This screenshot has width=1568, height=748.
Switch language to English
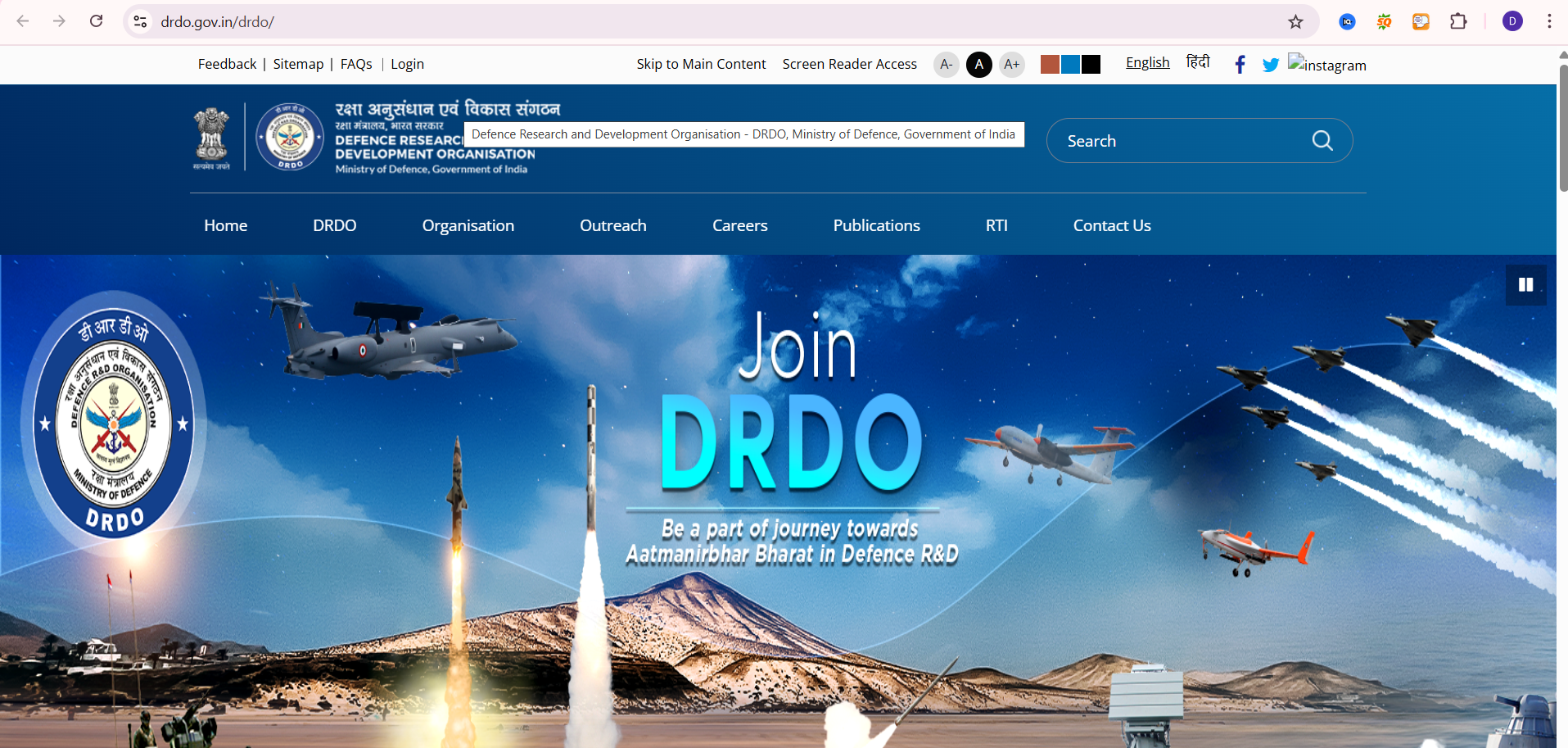pos(1147,63)
